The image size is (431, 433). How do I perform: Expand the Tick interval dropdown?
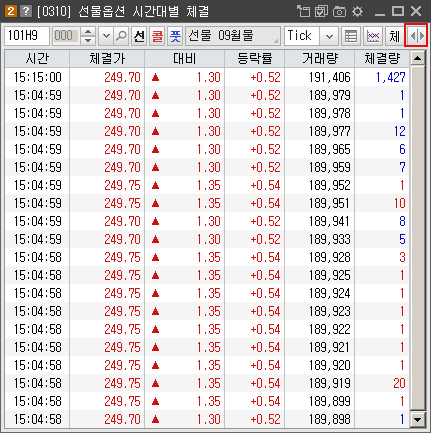(x=329, y=36)
